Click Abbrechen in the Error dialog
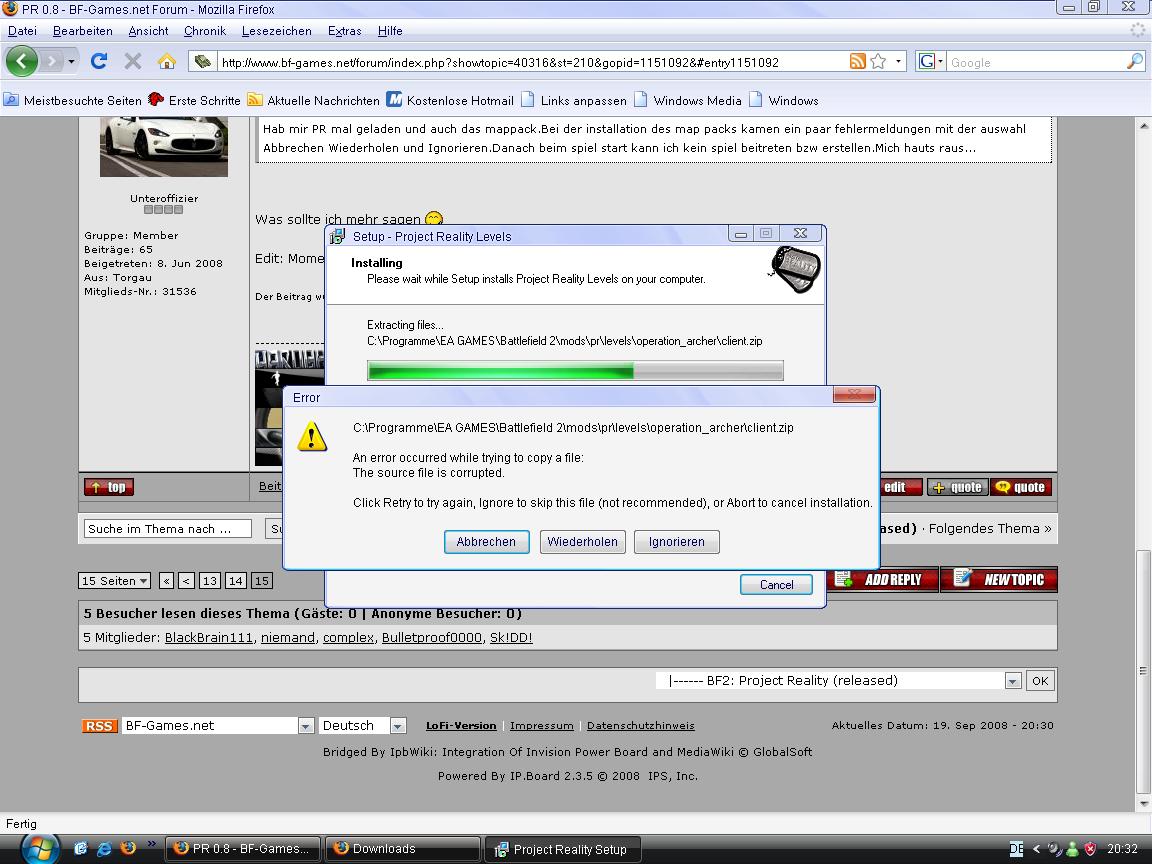This screenshot has height=864, width=1152. click(486, 541)
